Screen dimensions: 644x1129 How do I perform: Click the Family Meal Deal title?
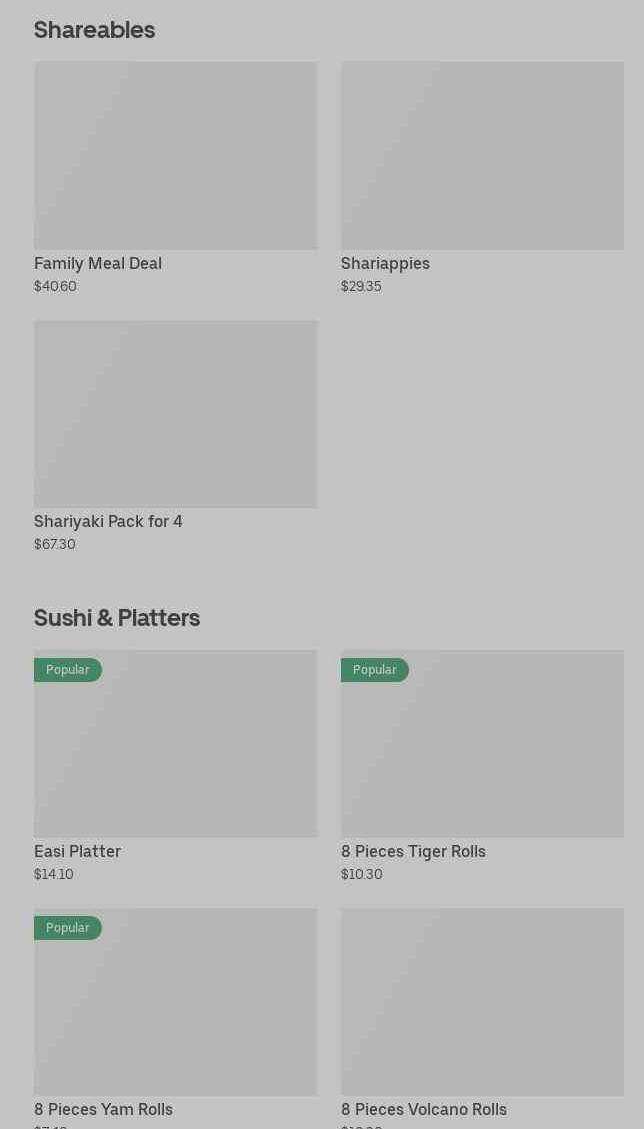coord(98,264)
